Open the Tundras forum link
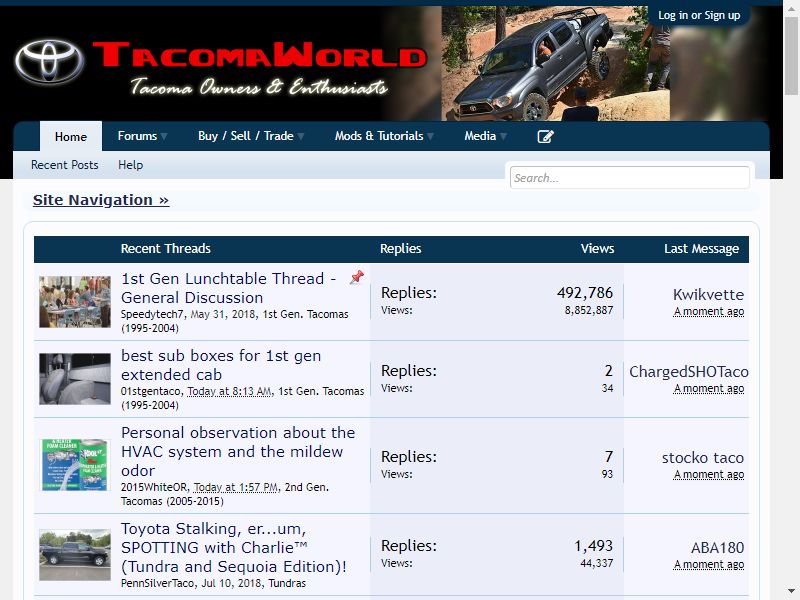Image resolution: width=800 pixels, height=600 pixels. 287,583
